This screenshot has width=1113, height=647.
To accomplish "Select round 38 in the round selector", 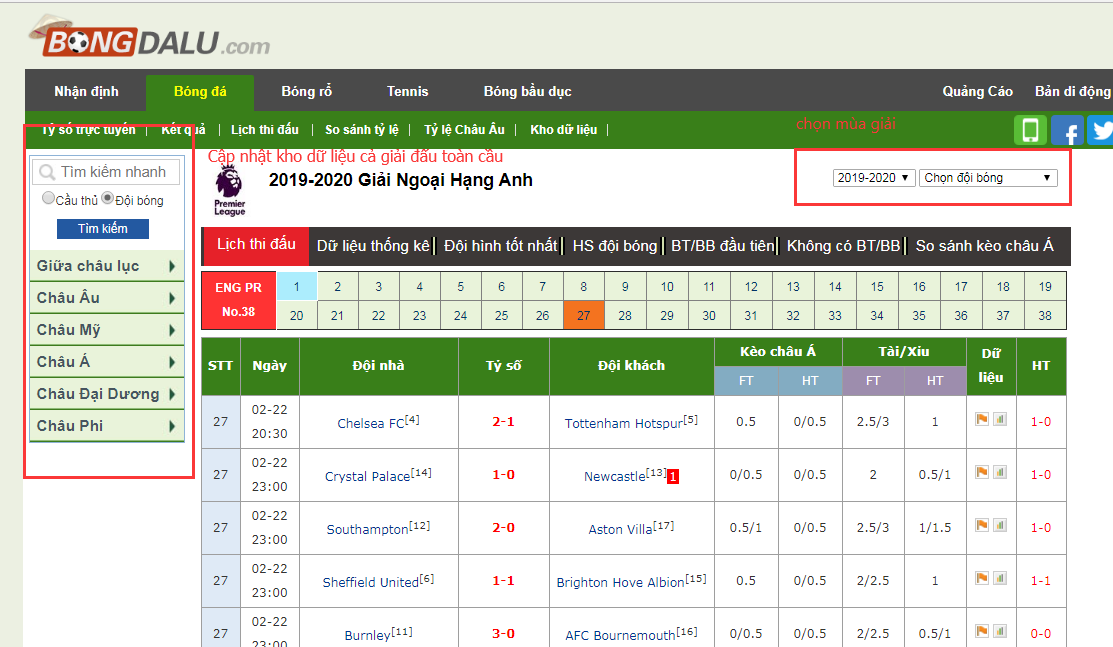I will [1045, 315].
